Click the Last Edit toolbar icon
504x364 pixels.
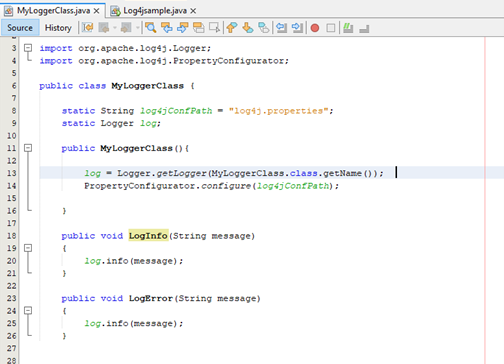pos(88,28)
